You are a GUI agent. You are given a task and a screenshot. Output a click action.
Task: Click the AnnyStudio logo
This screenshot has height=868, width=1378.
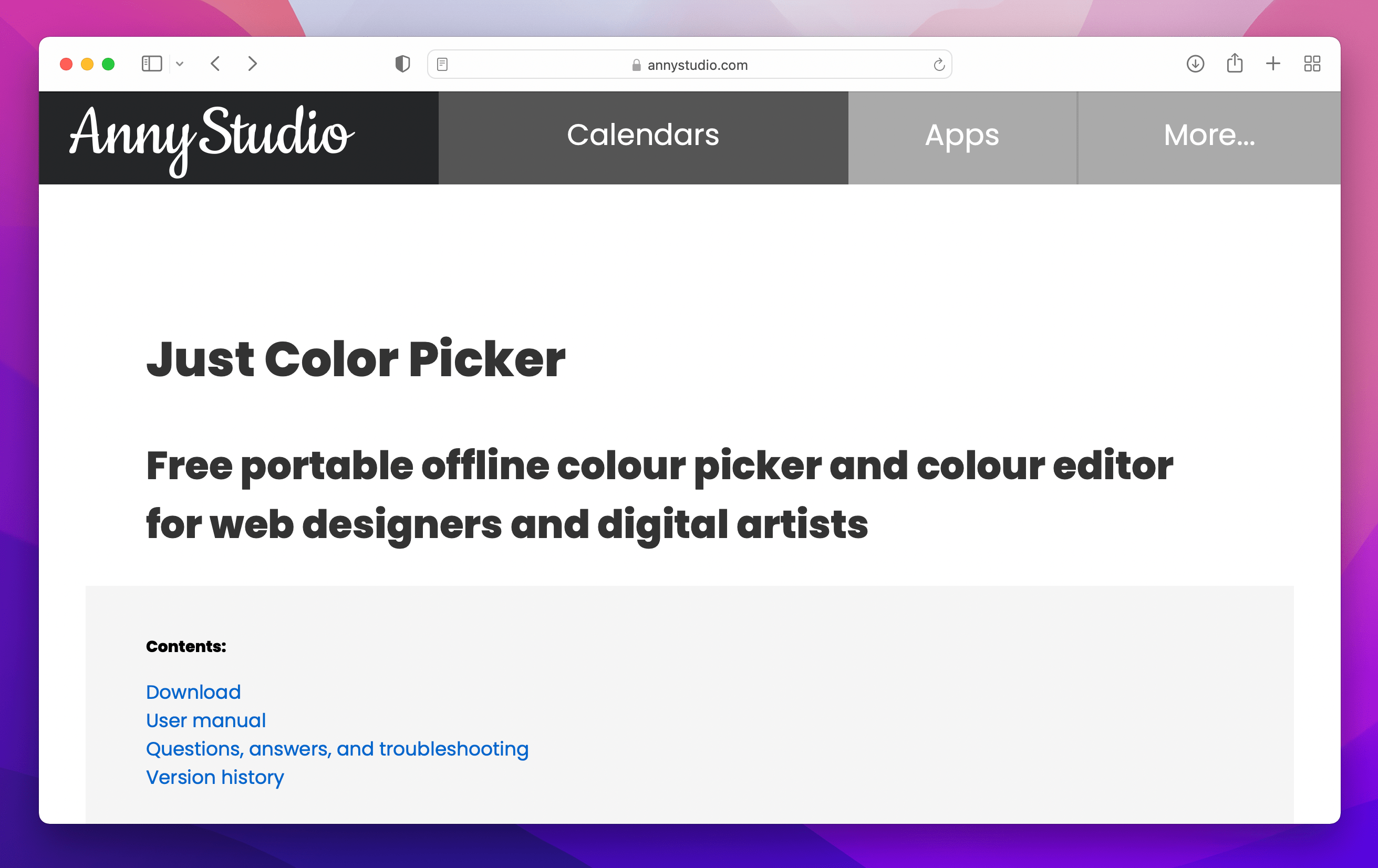tap(211, 137)
